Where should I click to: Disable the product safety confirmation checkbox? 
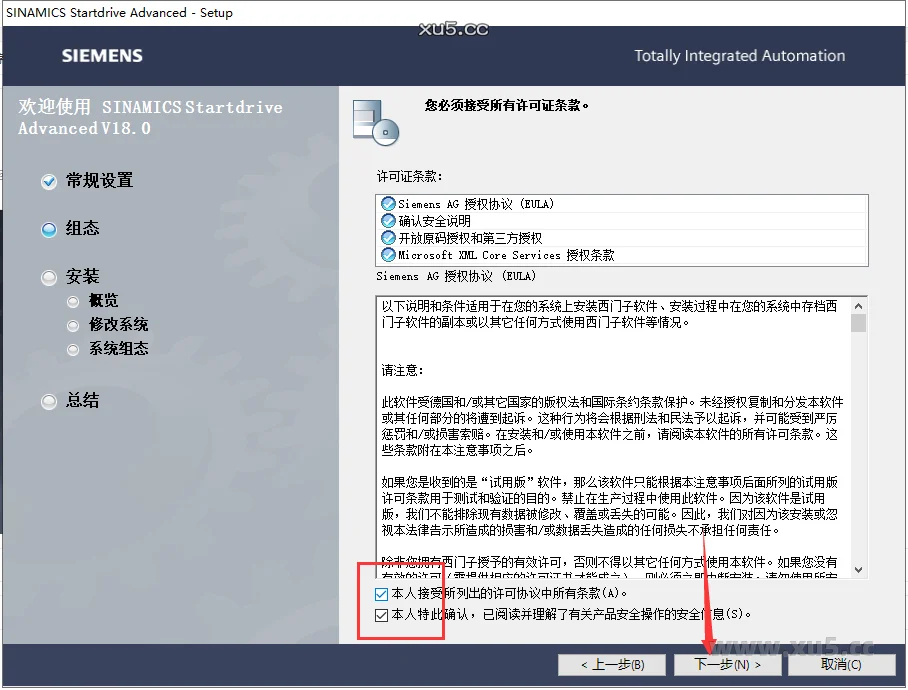tap(381, 614)
